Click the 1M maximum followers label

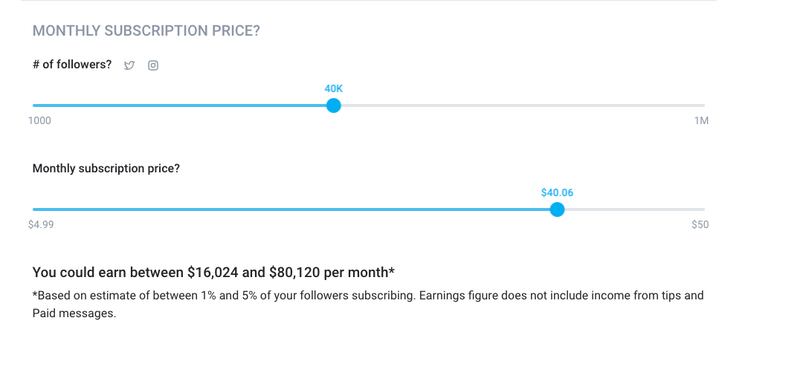(702, 121)
